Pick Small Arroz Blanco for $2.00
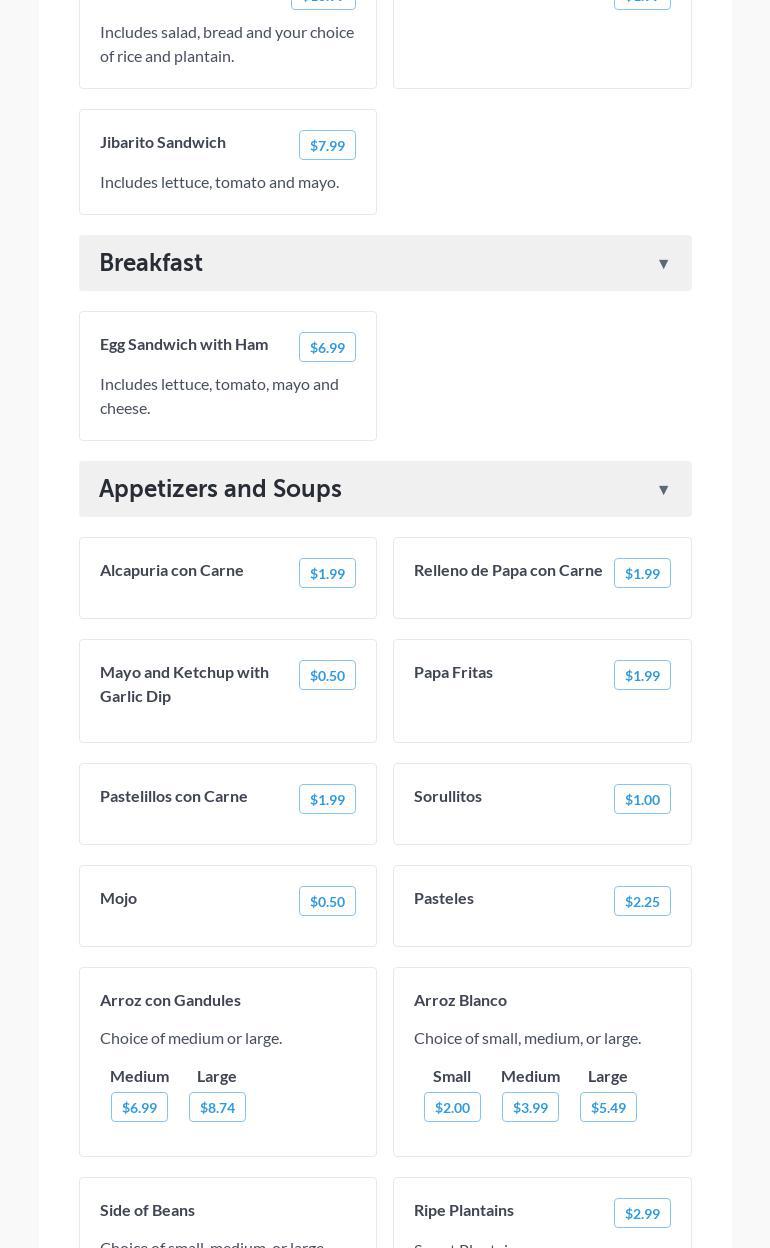 click(452, 1107)
